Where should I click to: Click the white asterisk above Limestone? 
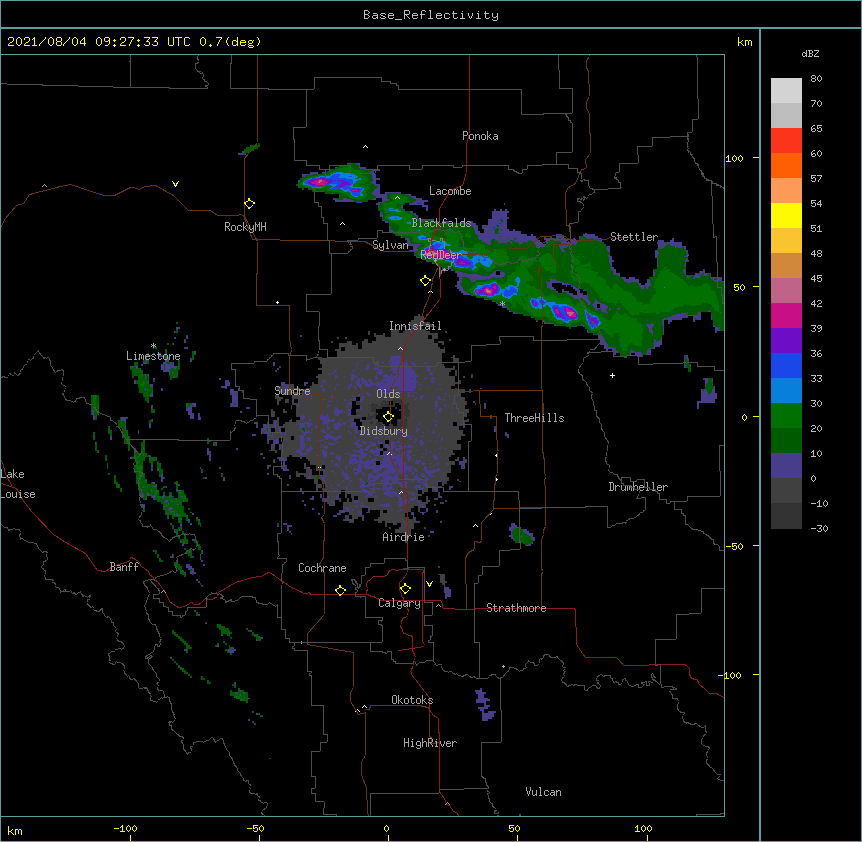click(153, 346)
